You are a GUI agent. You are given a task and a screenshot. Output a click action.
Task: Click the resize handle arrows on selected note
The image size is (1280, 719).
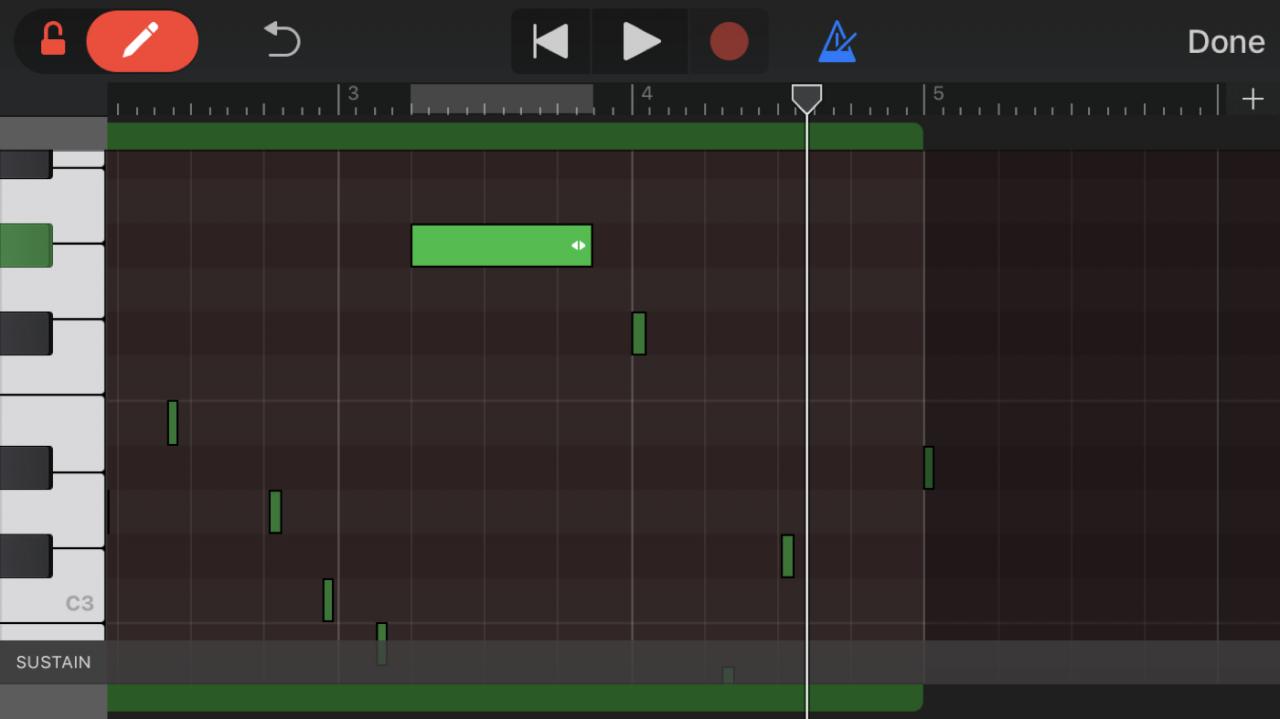coord(578,245)
